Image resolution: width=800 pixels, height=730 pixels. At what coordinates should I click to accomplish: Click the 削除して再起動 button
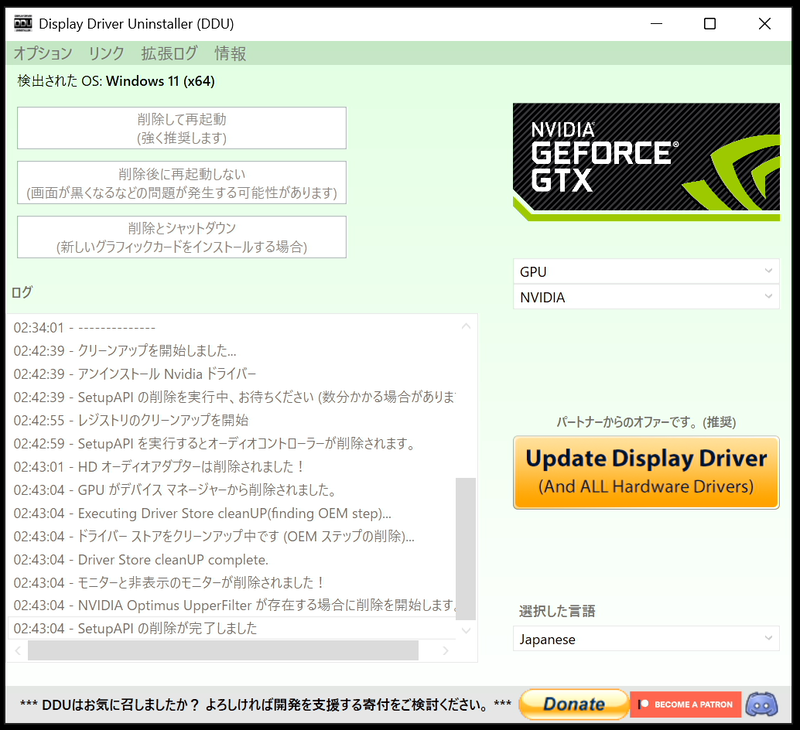(180, 127)
